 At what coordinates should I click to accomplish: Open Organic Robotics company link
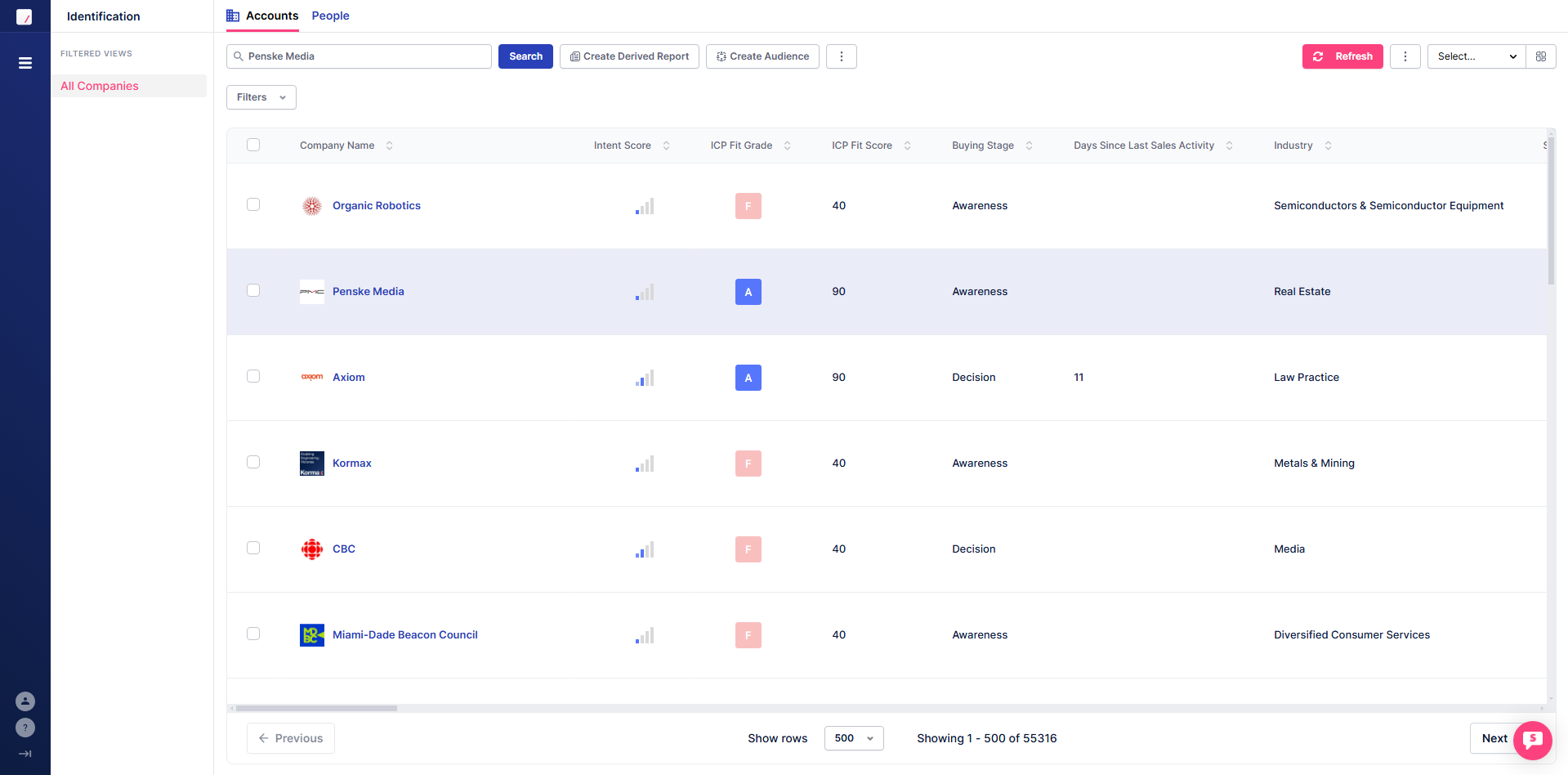pyautogui.click(x=377, y=206)
